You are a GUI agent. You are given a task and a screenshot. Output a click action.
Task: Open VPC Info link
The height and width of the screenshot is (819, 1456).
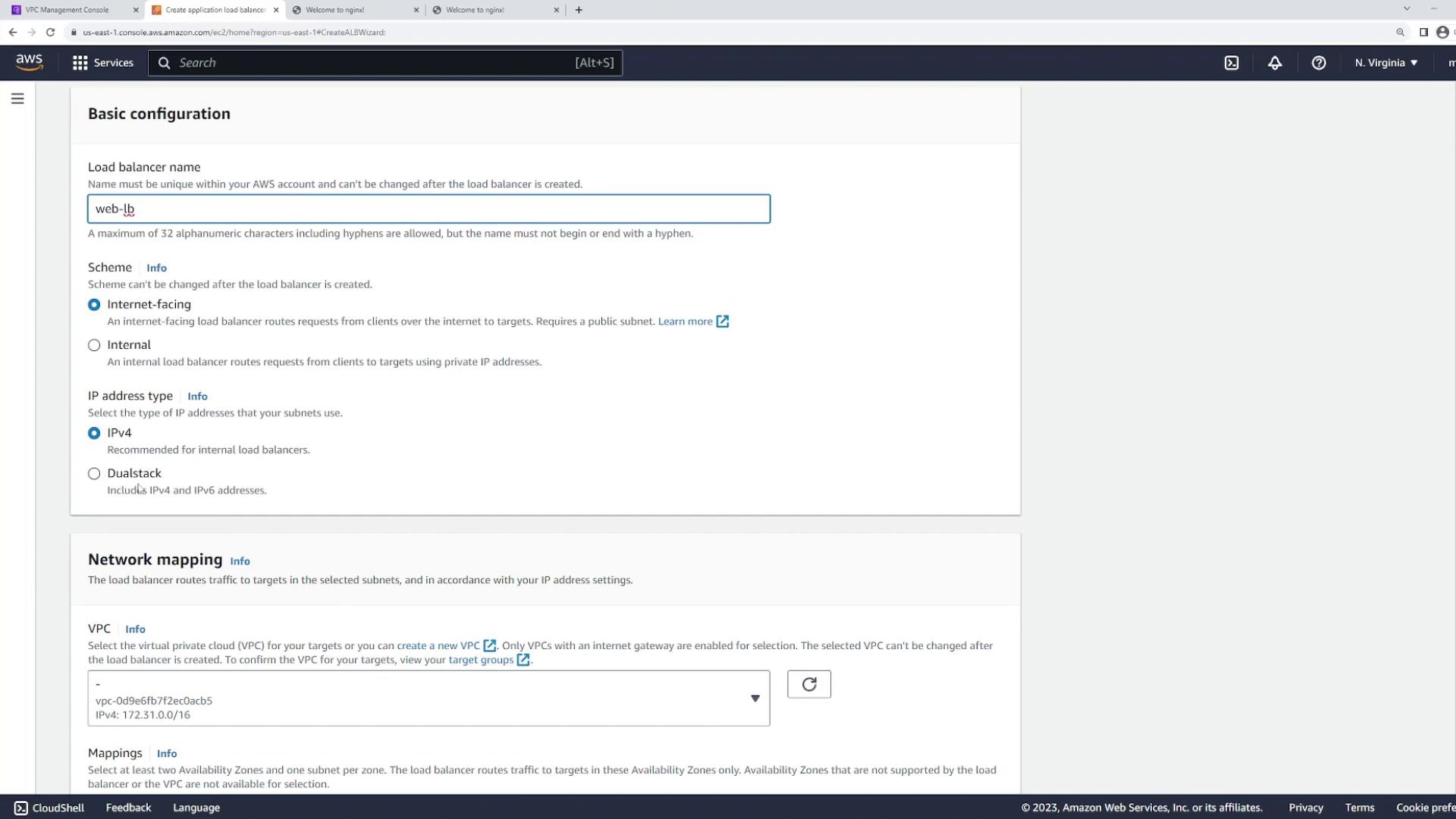click(x=135, y=629)
